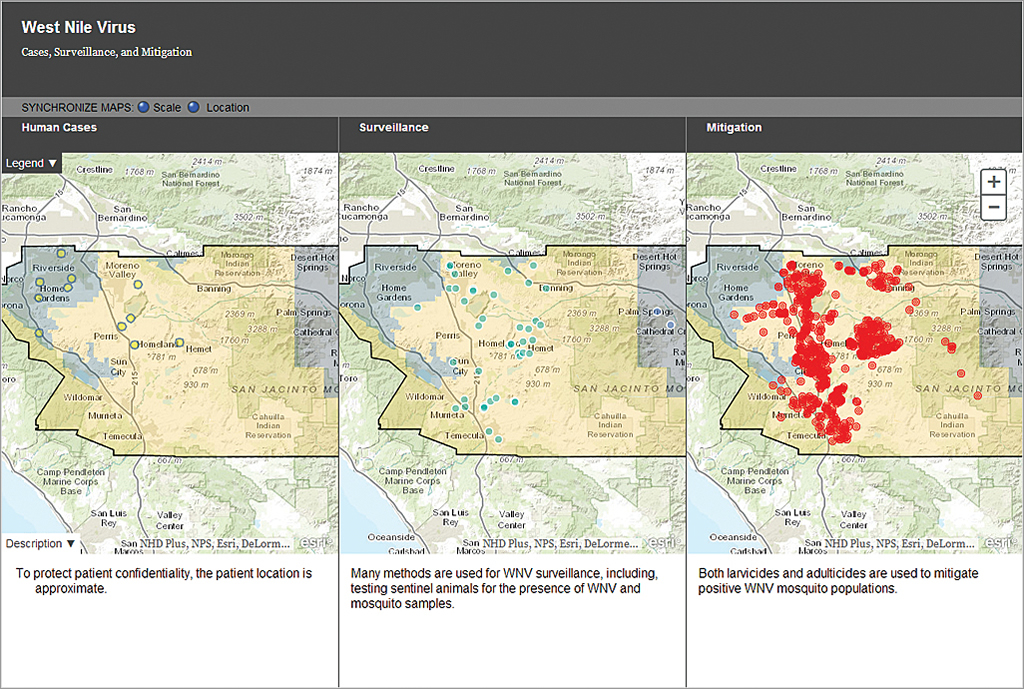Image resolution: width=1024 pixels, height=689 pixels.
Task: Select the Surveillance panel header
Action: click(393, 128)
